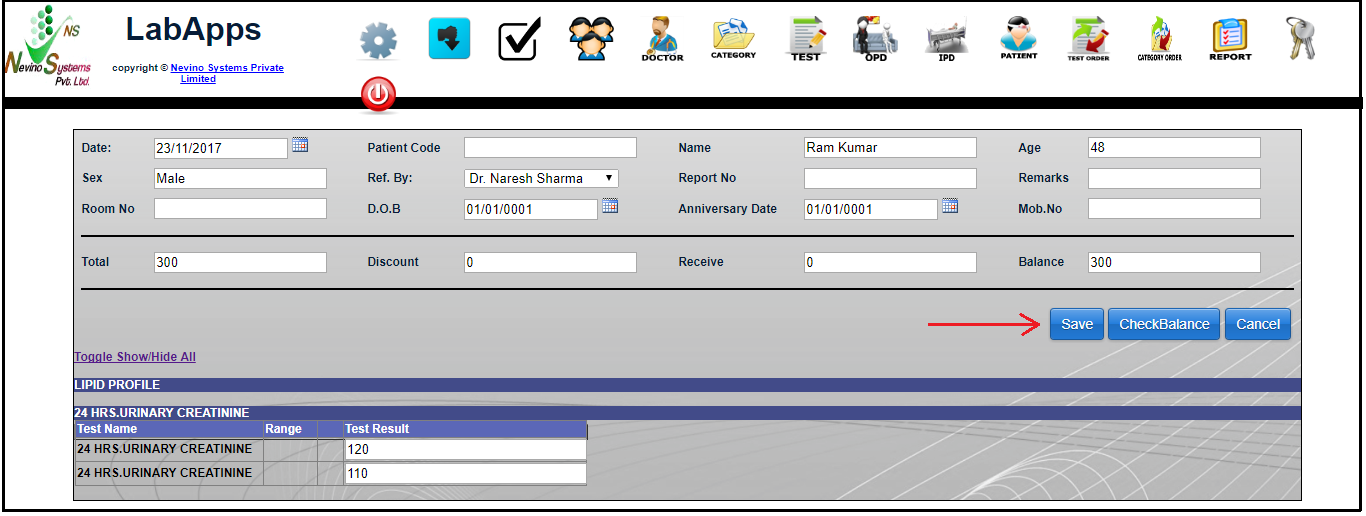The width and height of the screenshot is (1366, 516).
Task: Open the OPD icon
Action: 875,39
